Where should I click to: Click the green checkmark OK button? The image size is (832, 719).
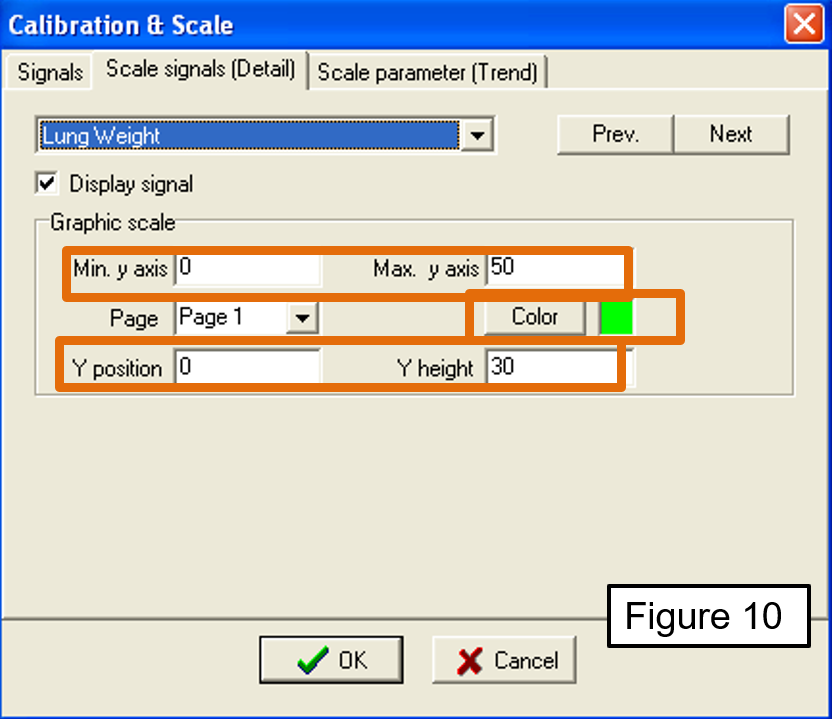pyautogui.click(x=331, y=660)
